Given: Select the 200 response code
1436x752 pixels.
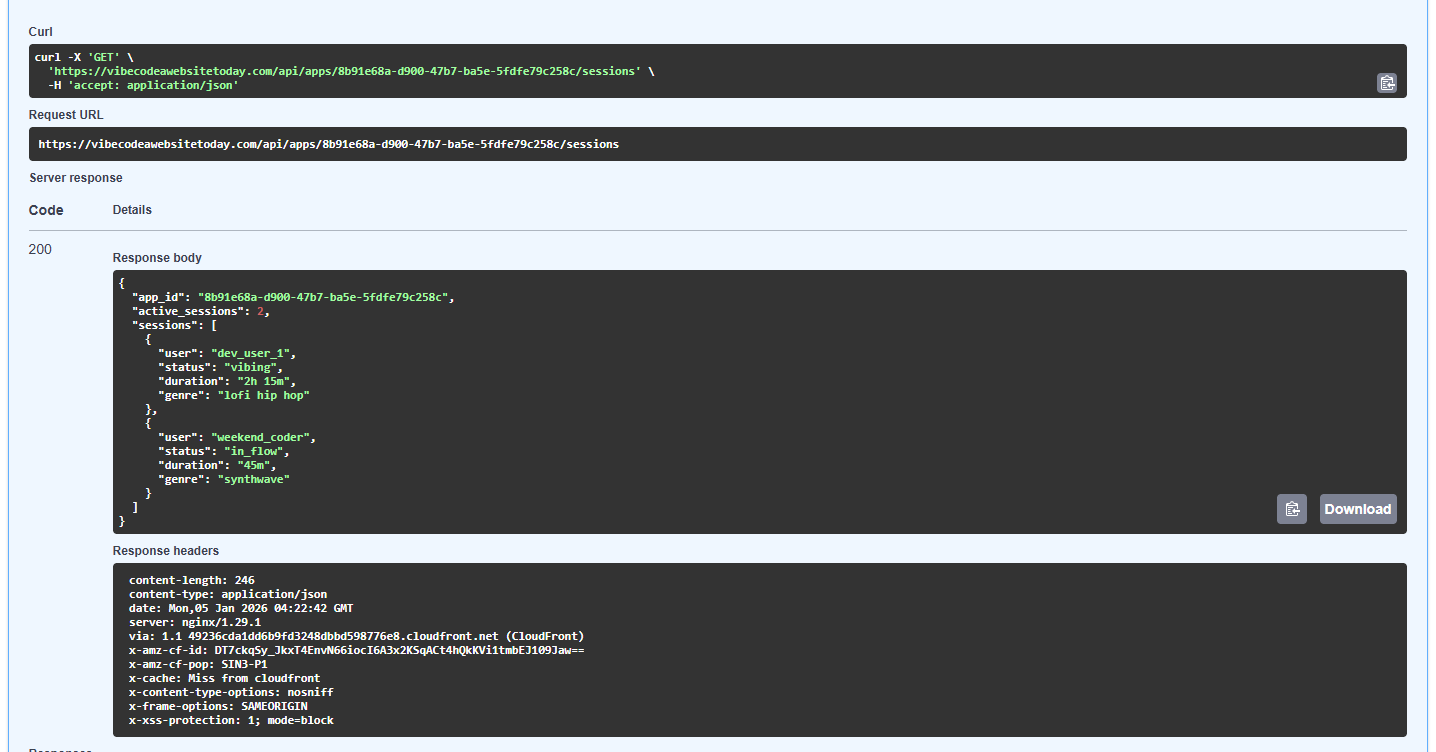Looking at the screenshot, I should (40, 249).
